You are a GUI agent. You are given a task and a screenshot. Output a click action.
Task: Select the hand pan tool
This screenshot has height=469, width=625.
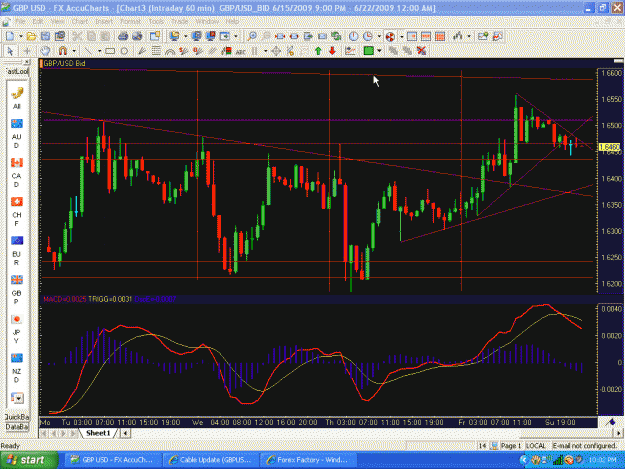[45, 51]
